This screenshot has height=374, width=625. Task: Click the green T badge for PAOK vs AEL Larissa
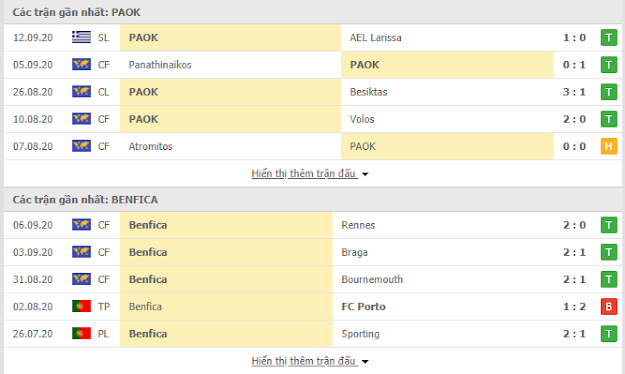click(609, 37)
